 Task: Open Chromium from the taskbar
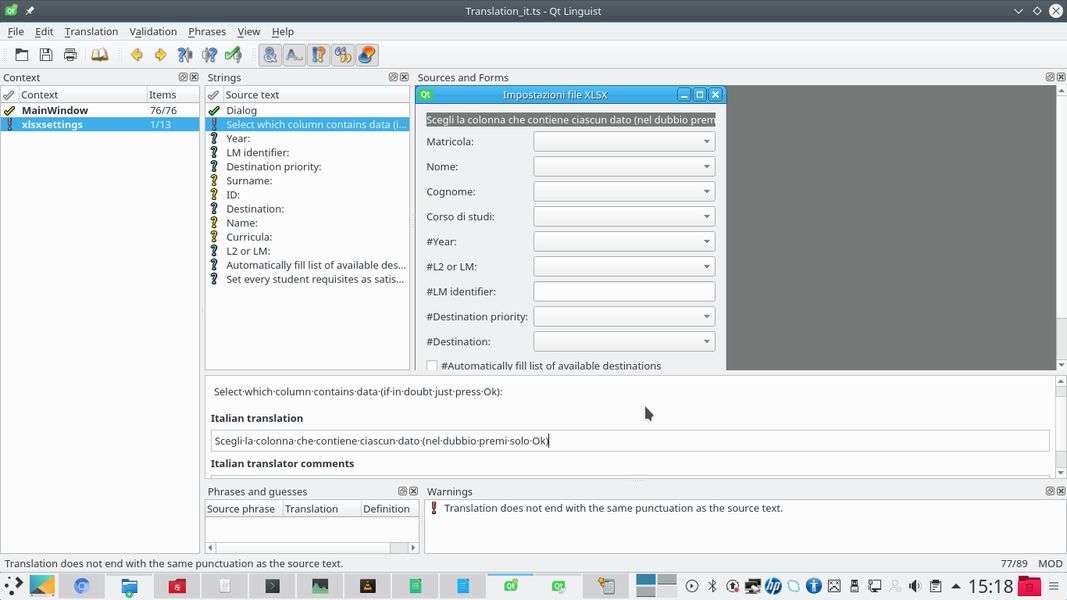(82, 586)
